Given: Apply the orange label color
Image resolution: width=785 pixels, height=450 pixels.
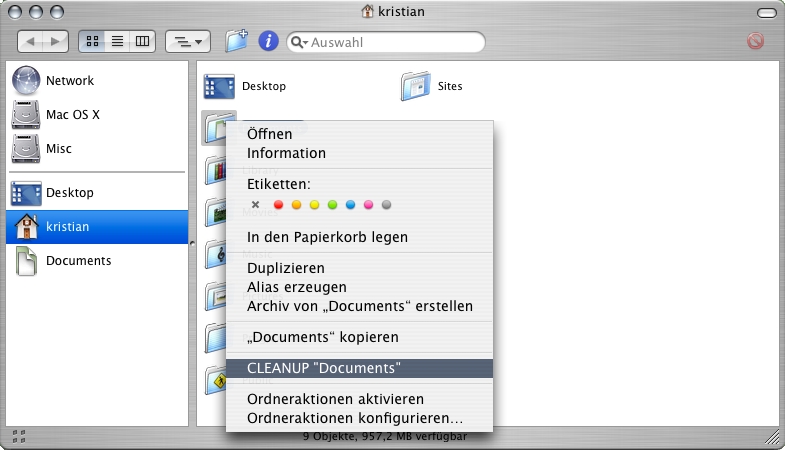Looking at the screenshot, I should 296,205.
